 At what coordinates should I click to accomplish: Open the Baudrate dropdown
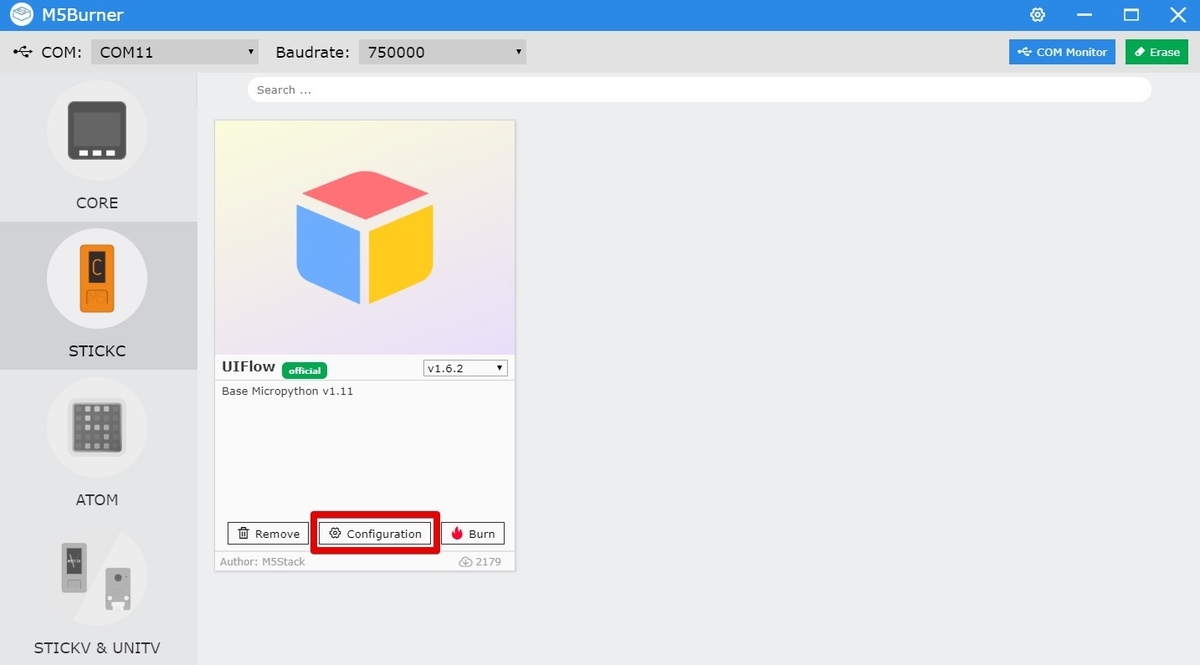pos(442,52)
